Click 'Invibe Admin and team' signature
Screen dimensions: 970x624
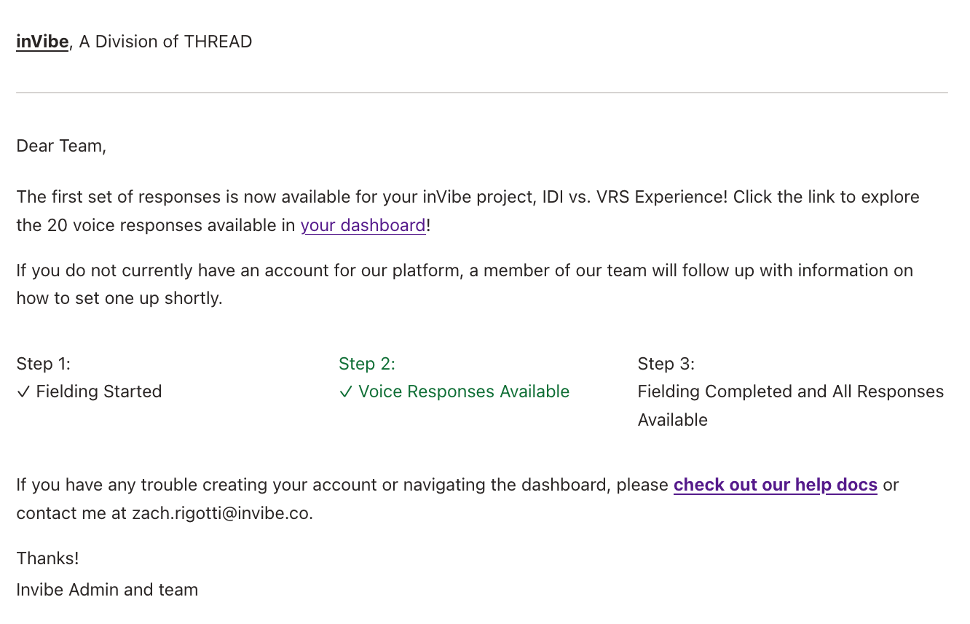click(107, 590)
